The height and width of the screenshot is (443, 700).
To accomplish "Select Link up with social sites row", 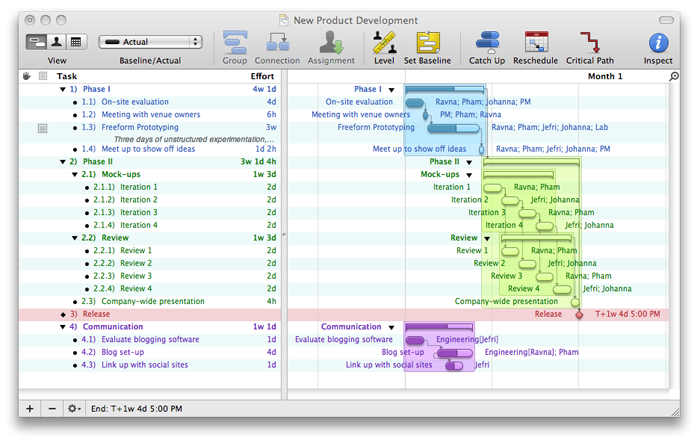I will click(x=150, y=365).
